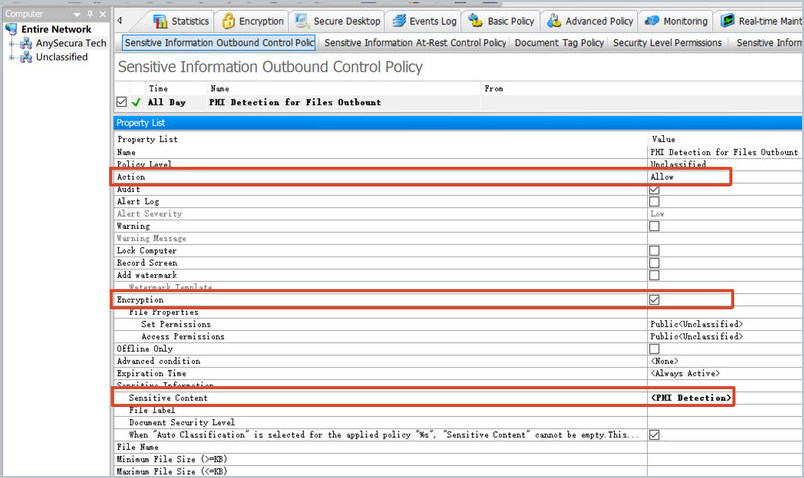The height and width of the screenshot is (478, 804).
Task: Click the Statistics bar chart icon
Action: pyautogui.click(x=160, y=21)
